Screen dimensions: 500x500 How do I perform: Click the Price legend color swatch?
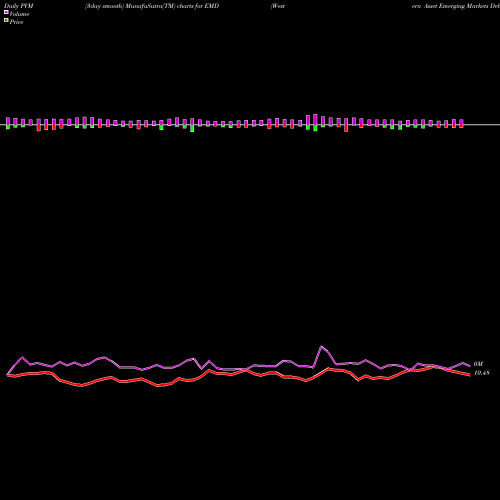(x=6, y=21)
